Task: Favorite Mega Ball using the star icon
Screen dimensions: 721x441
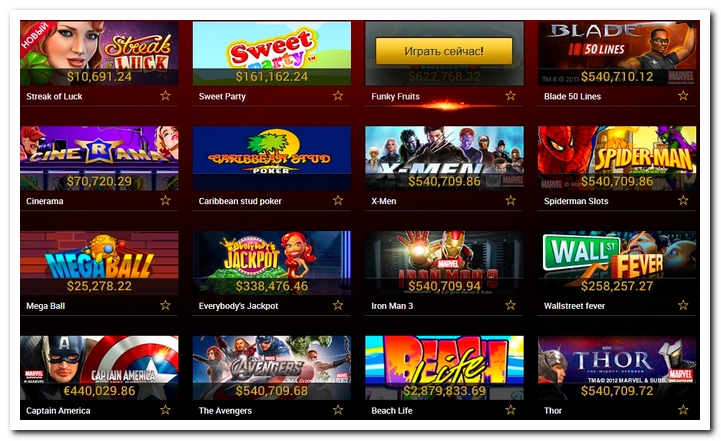Action: [x=165, y=305]
